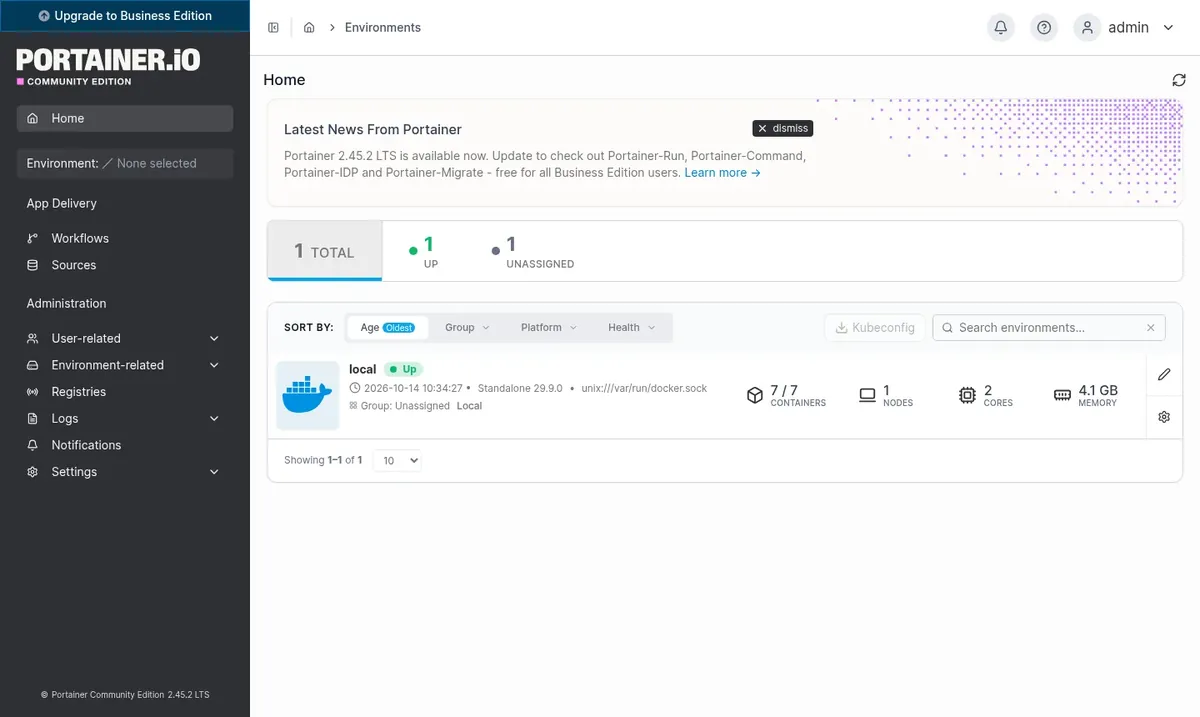Click the Portainer.io logo
The image size is (1200, 717).
click(x=108, y=66)
